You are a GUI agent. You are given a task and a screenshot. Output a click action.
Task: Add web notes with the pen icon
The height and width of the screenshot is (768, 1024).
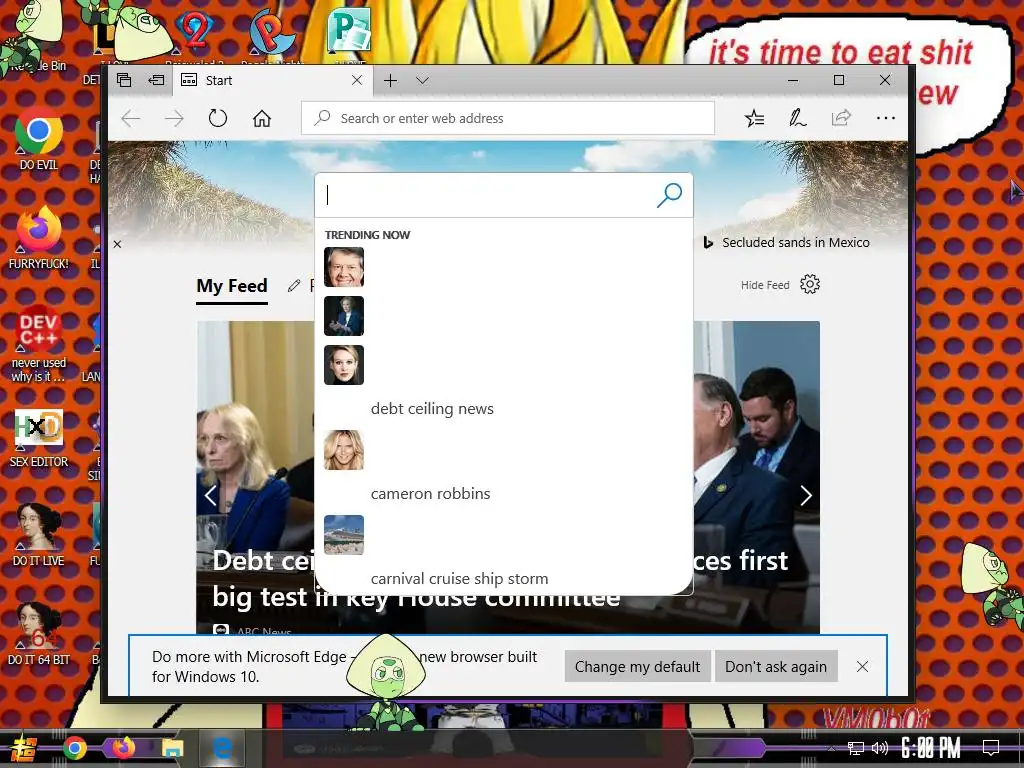click(797, 118)
